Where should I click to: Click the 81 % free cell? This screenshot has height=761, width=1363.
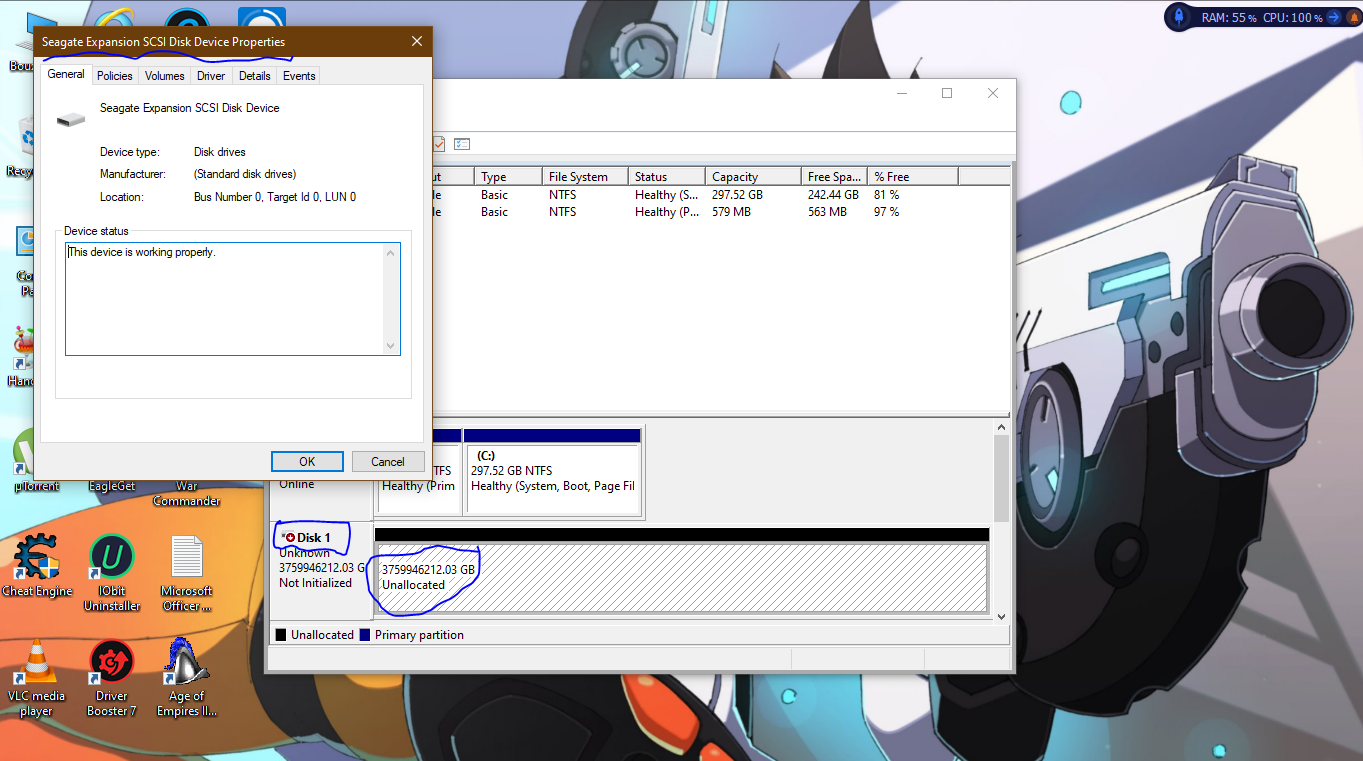pyautogui.click(x=887, y=195)
